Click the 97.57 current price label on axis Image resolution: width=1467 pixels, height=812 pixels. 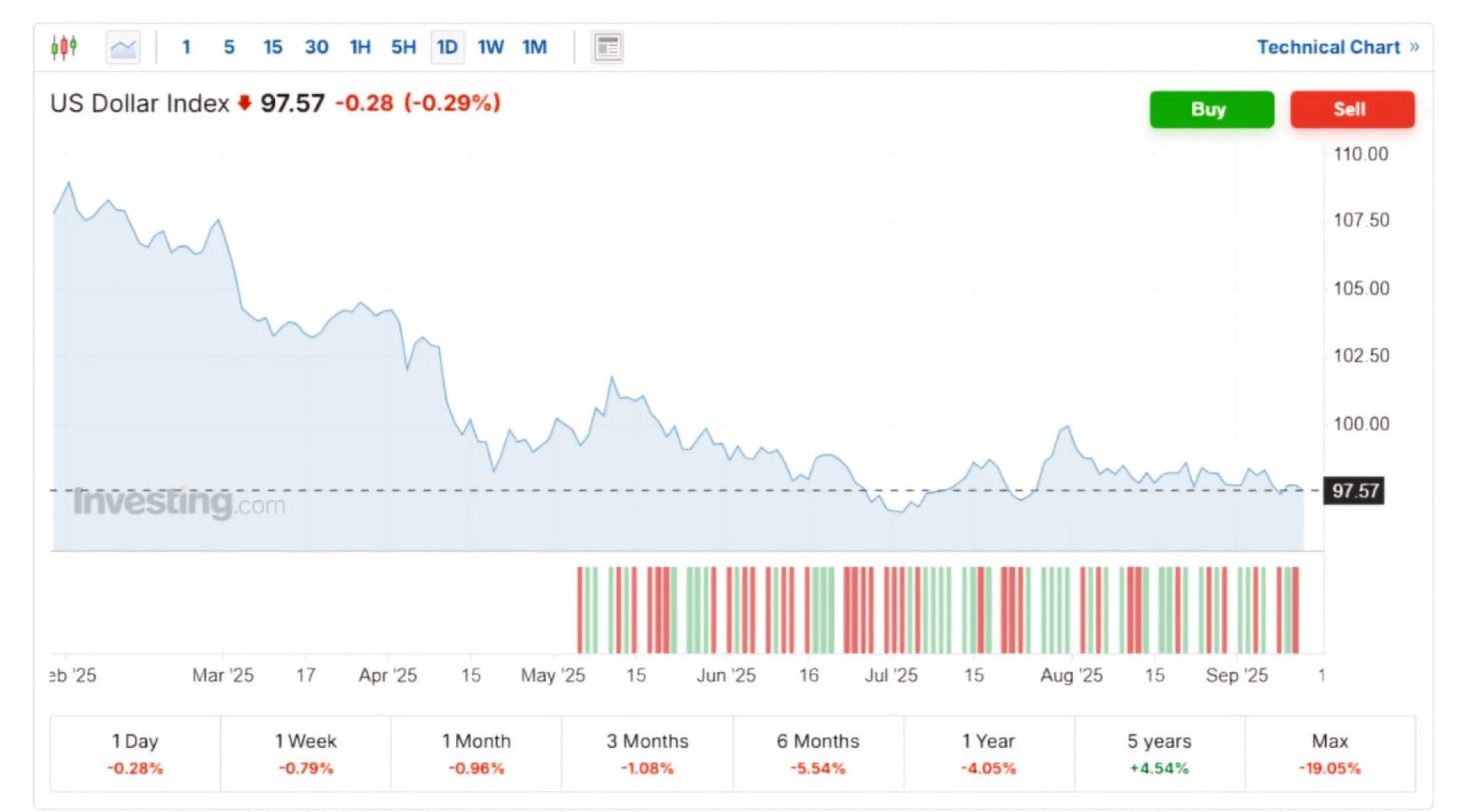coord(1354,491)
